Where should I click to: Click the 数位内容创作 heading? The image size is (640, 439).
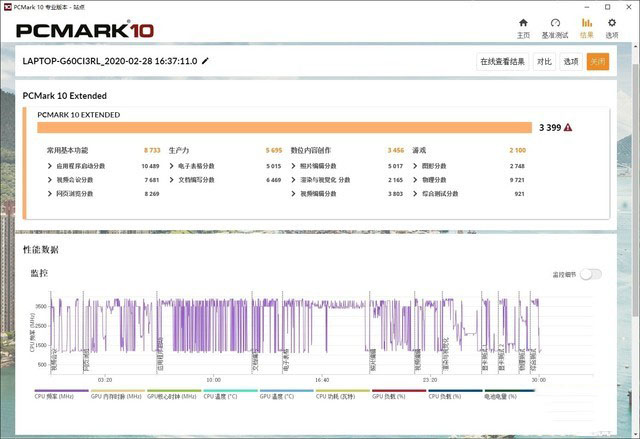(x=311, y=150)
